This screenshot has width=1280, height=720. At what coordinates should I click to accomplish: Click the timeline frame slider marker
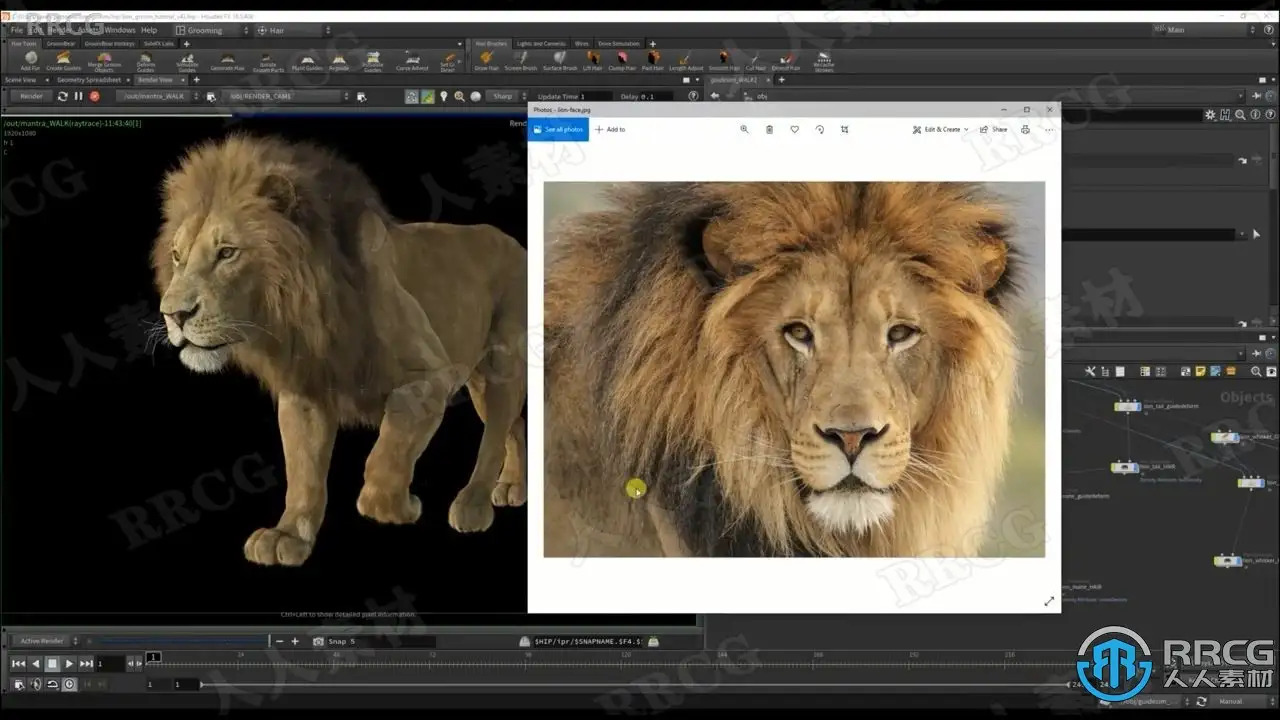point(153,657)
